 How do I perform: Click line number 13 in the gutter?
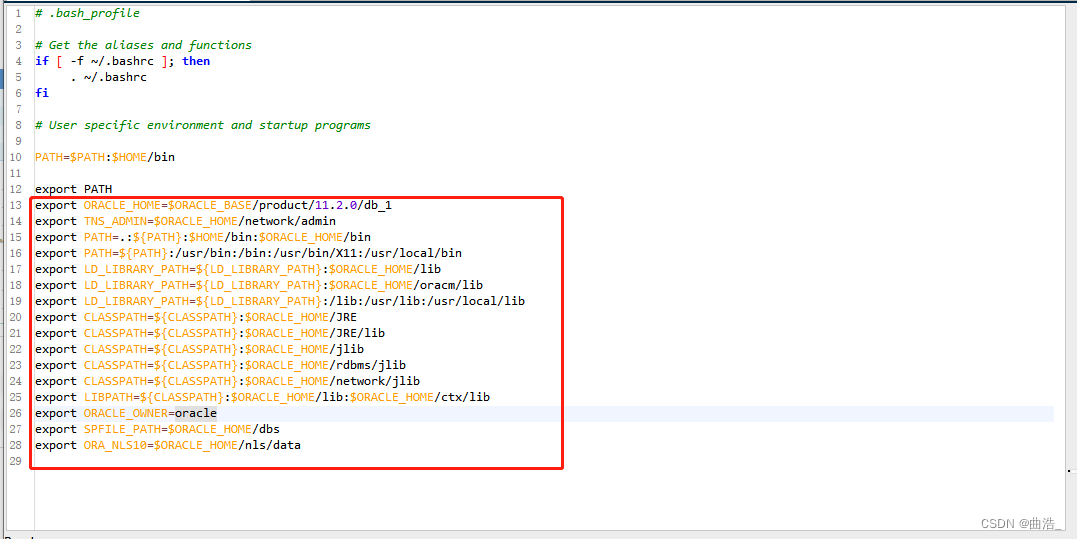(x=16, y=205)
